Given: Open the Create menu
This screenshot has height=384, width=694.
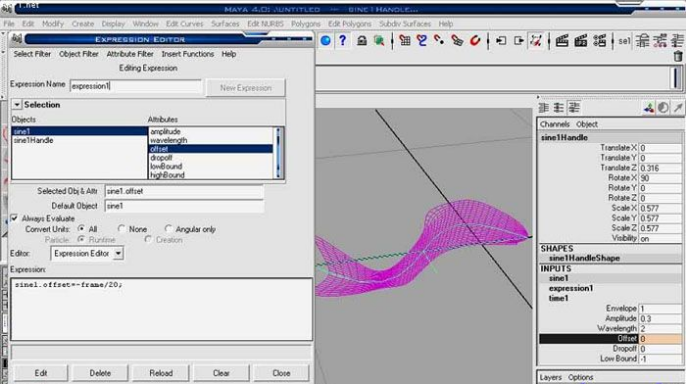Looking at the screenshot, I should pyautogui.click(x=83, y=23).
